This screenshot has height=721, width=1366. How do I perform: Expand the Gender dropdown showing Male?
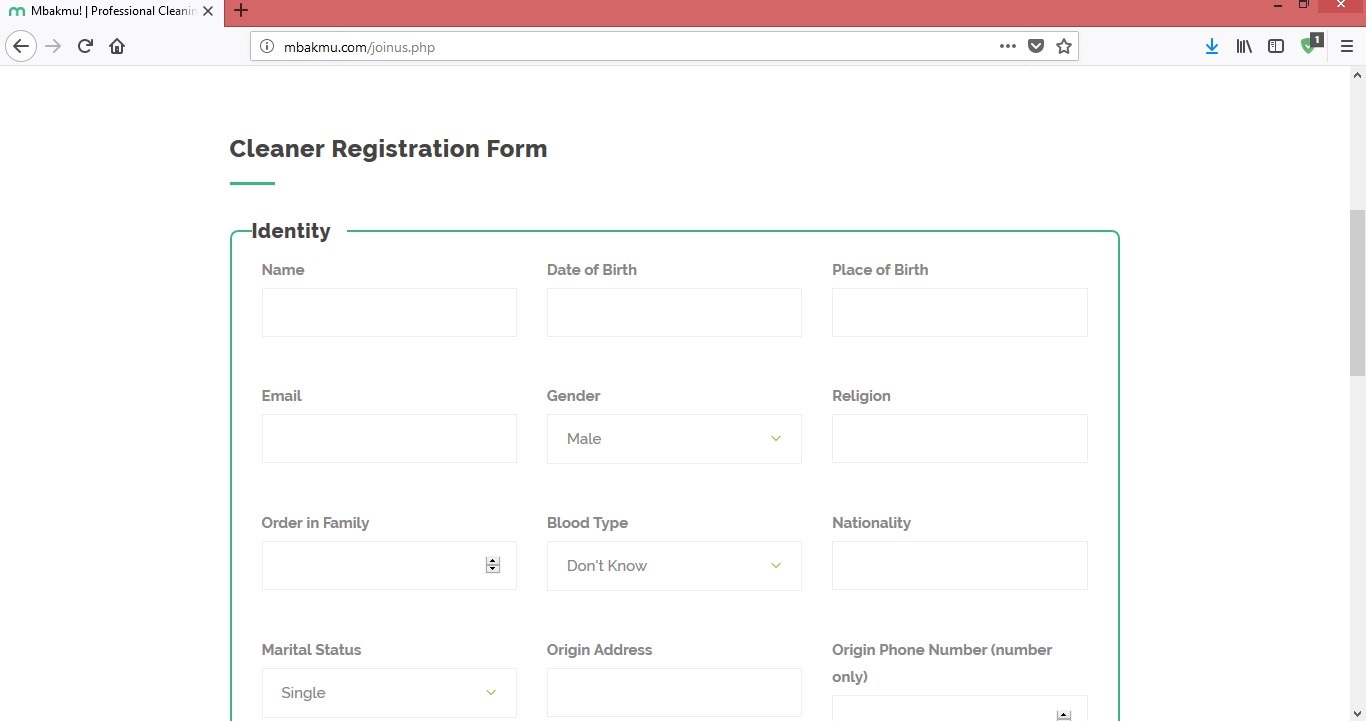point(674,439)
